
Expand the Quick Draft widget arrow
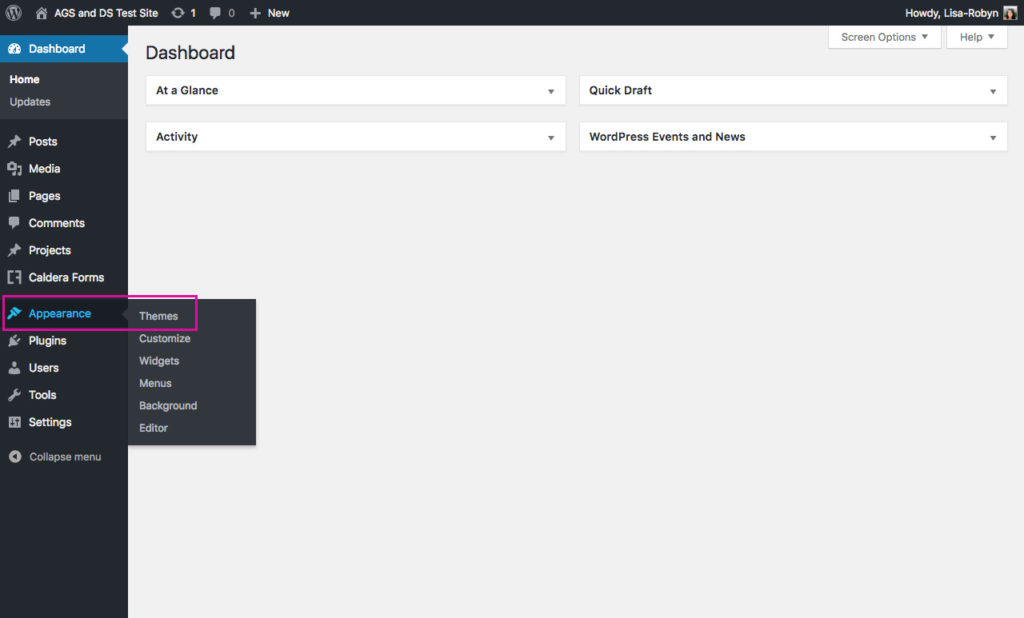(992, 91)
